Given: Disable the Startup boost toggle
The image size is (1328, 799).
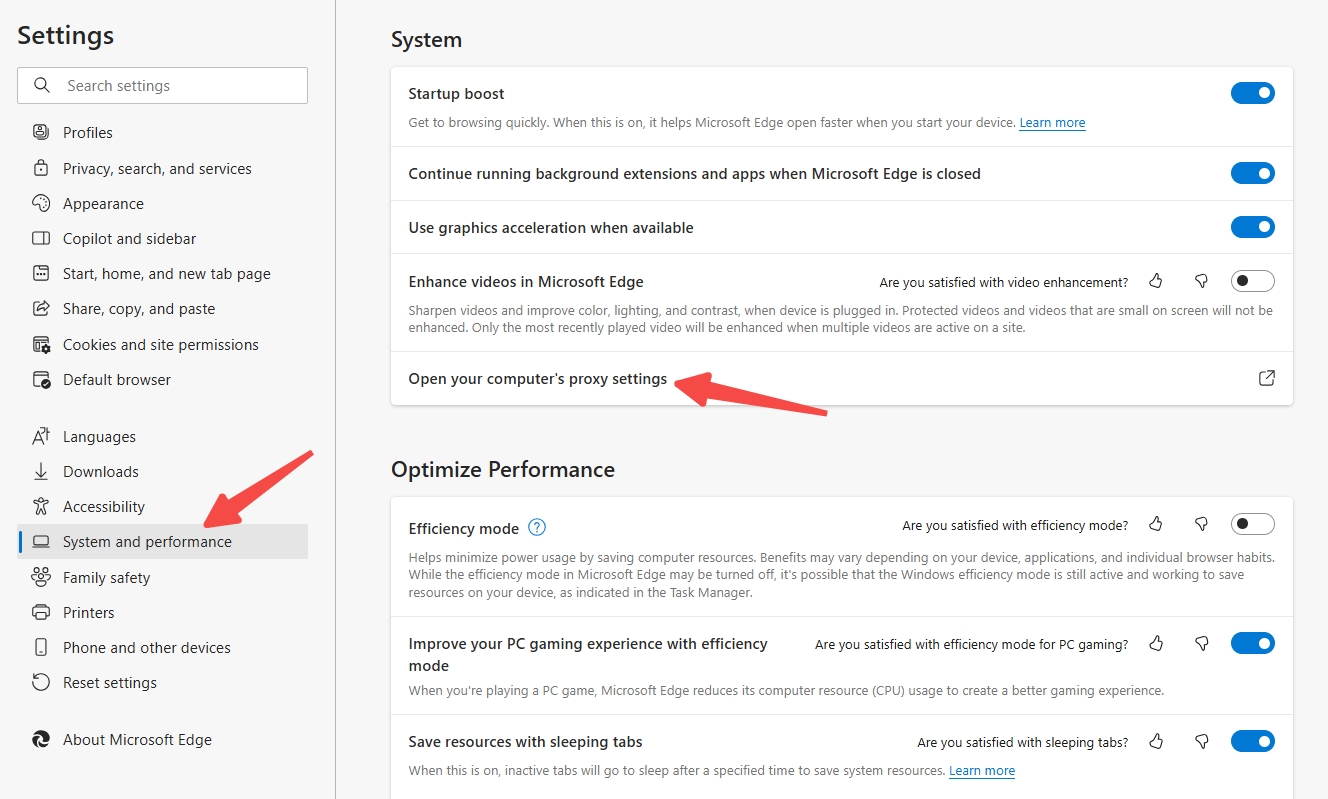Looking at the screenshot, I should click(x=1252, y=93).
